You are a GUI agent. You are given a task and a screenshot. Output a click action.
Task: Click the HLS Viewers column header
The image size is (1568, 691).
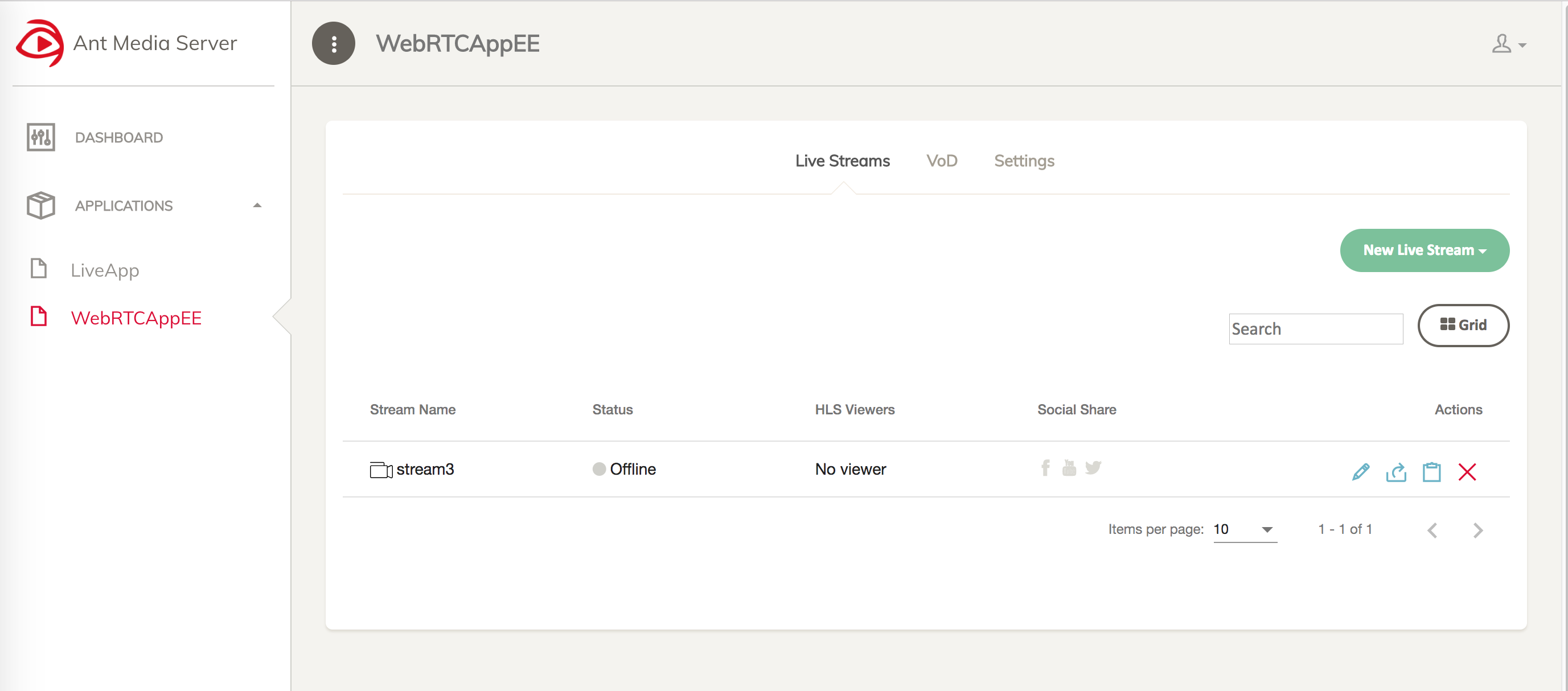pyautogui.click(x=855, y=409)
